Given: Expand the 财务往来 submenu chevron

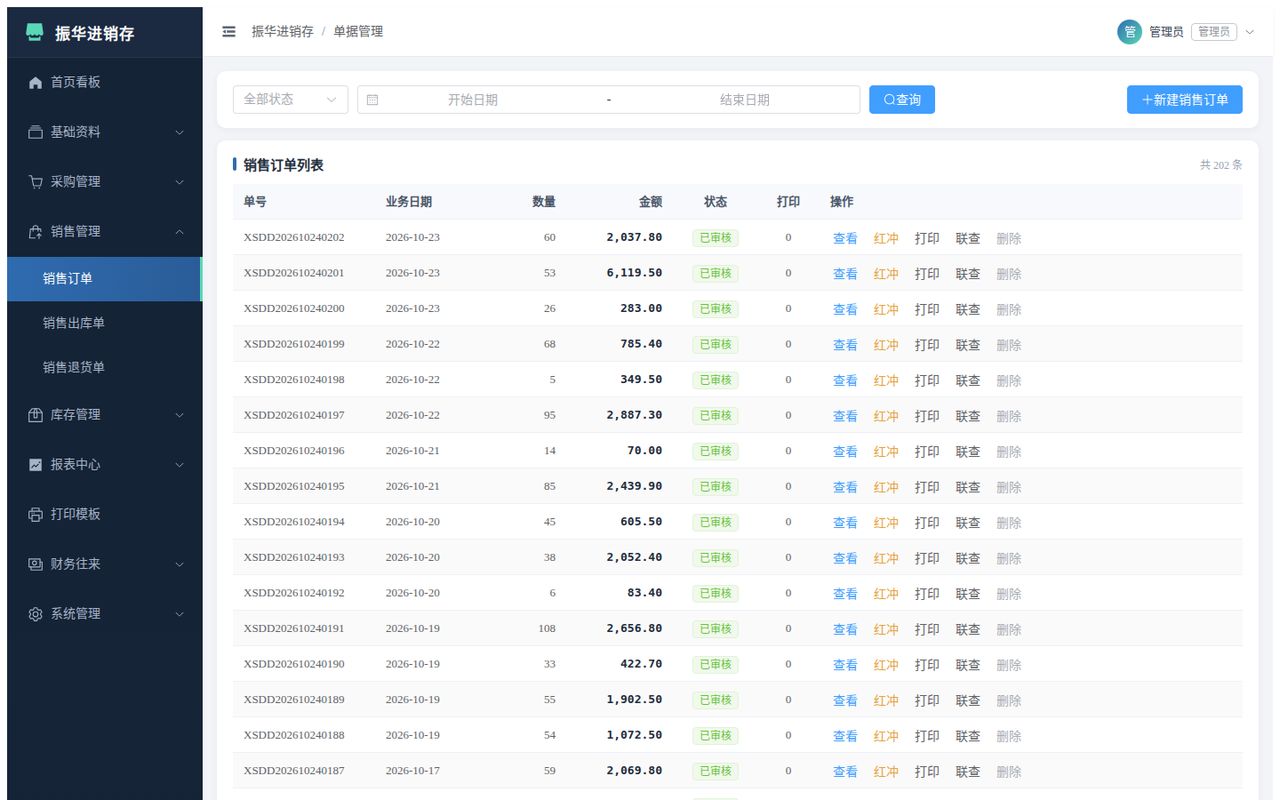Looking at the screenshot, I should pyautogui.click(x=180, y=564).
